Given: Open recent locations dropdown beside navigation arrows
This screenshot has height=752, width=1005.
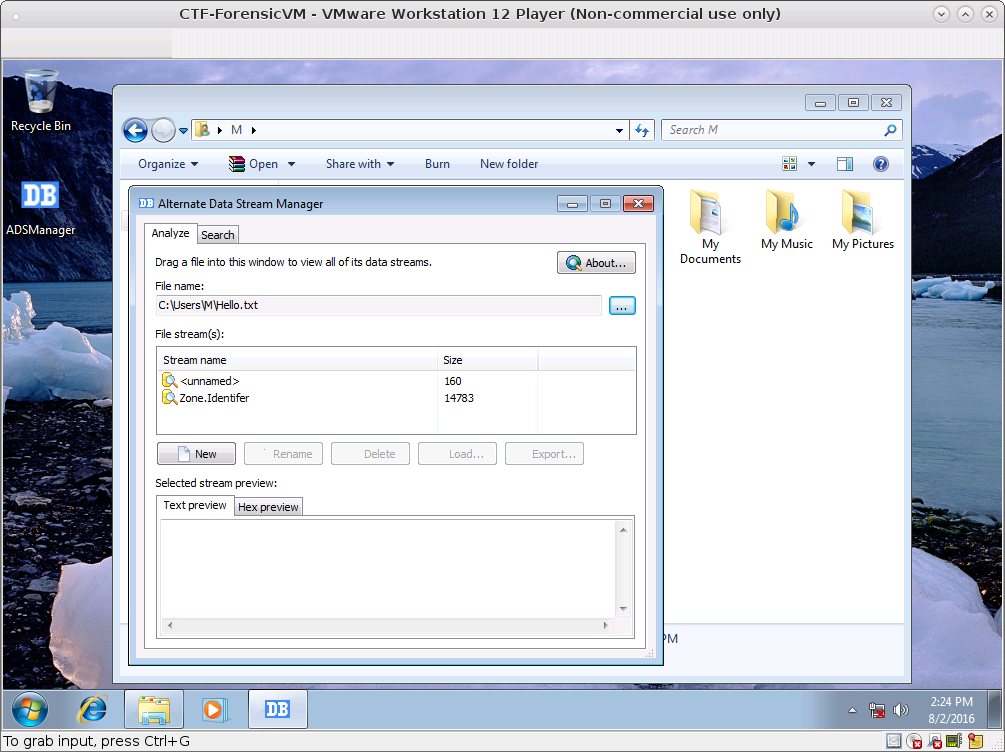Looking at the screenshot, I should pos(183,131).
